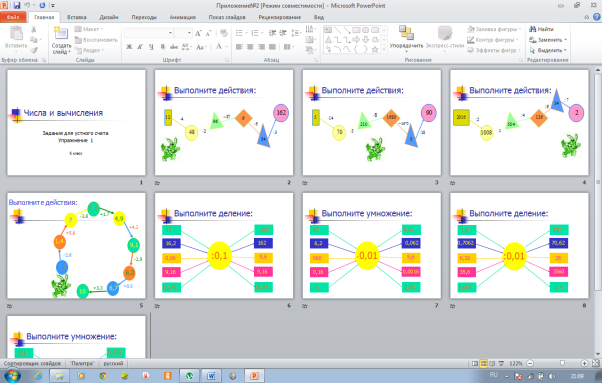The height and width of the screenshot is (383, 602).
Task: Toggle bold (Ж) formatting
Action: [129, 47]
